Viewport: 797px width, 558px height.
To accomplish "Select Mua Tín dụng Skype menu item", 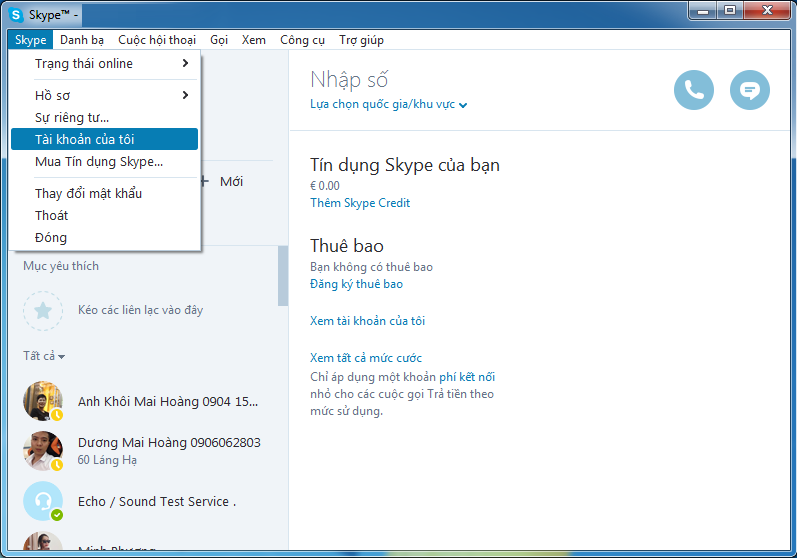I will (x=99, y=161).
